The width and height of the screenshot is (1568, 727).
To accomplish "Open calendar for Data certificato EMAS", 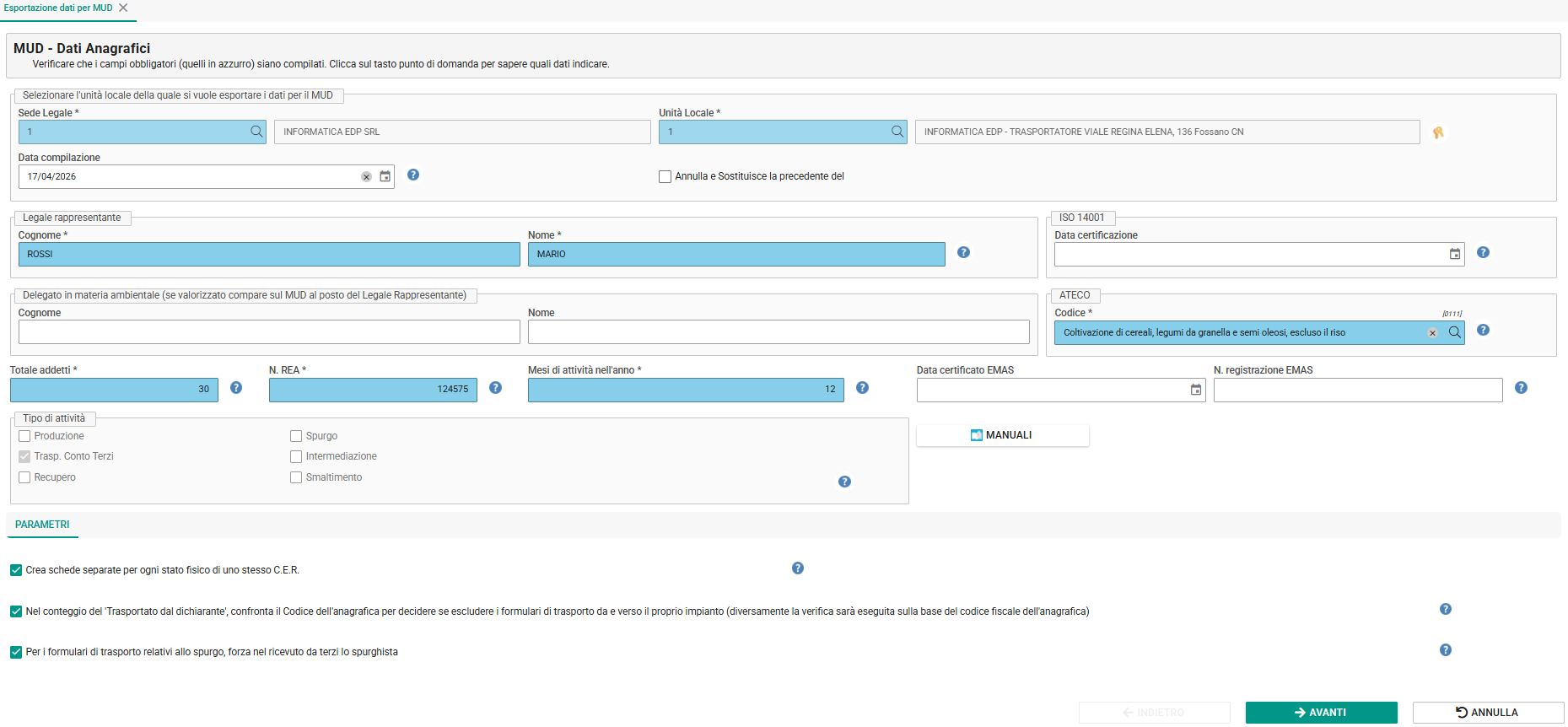I will point(1196,390).
